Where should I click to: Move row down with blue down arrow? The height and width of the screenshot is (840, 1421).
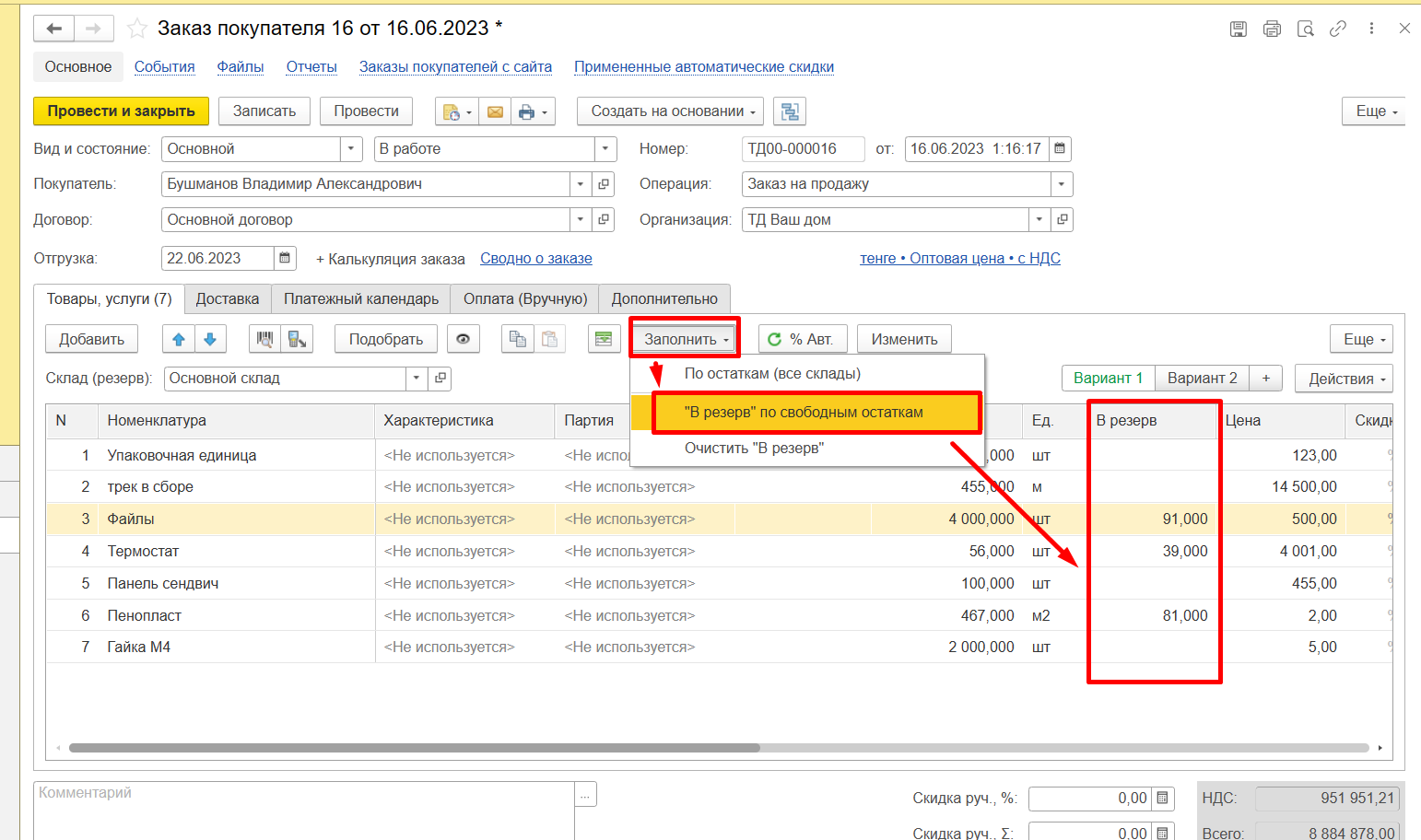point(210,339)
